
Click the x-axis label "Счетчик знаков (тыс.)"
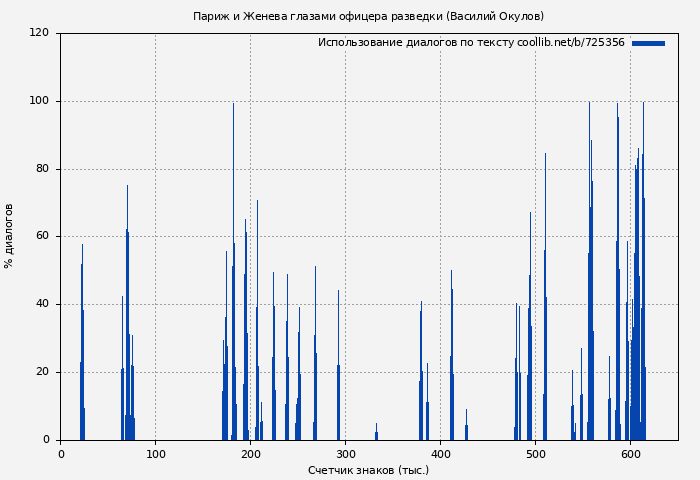pos(368,470)
